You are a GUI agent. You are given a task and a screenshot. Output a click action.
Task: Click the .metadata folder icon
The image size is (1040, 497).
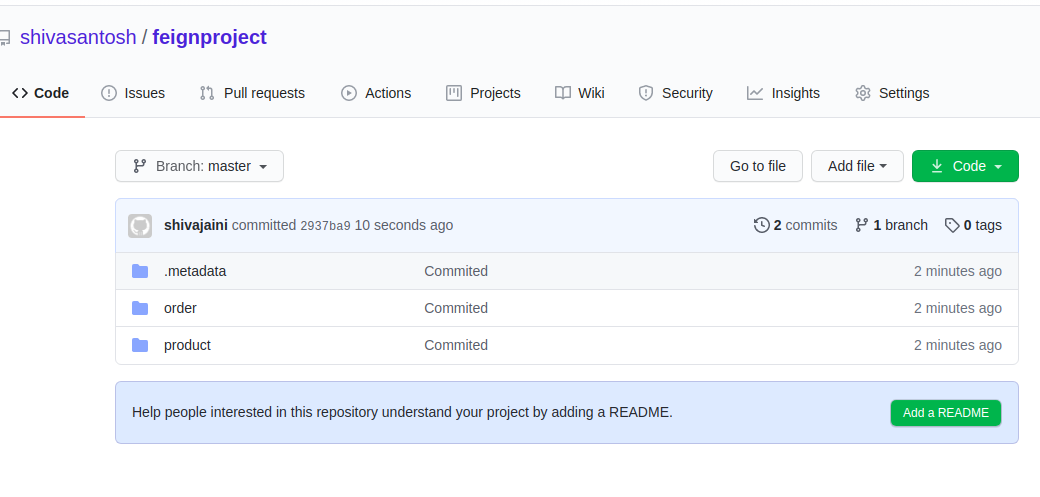pos(140,271)
